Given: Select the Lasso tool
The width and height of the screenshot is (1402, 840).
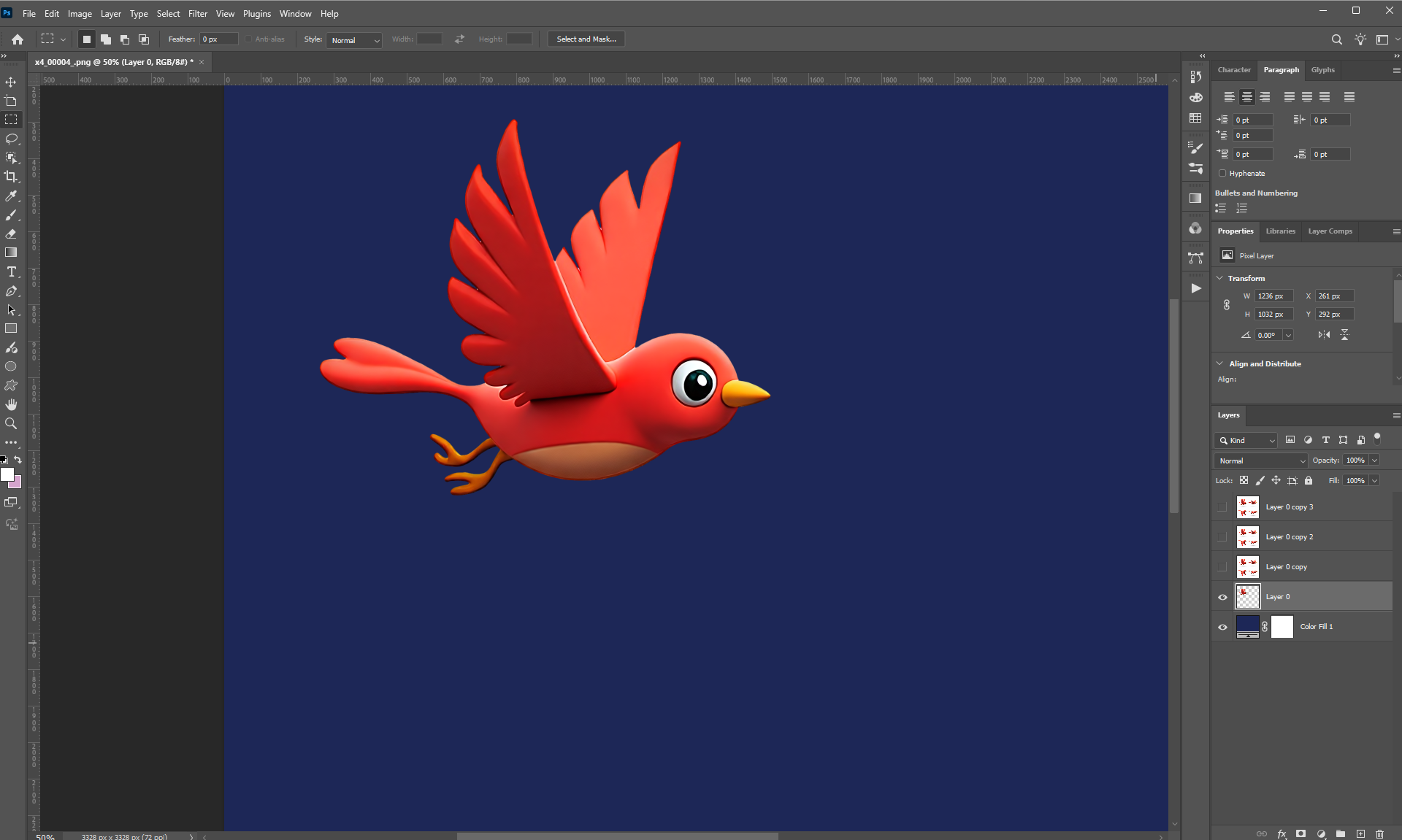Looking at the screenshot, I should [11, 139].
